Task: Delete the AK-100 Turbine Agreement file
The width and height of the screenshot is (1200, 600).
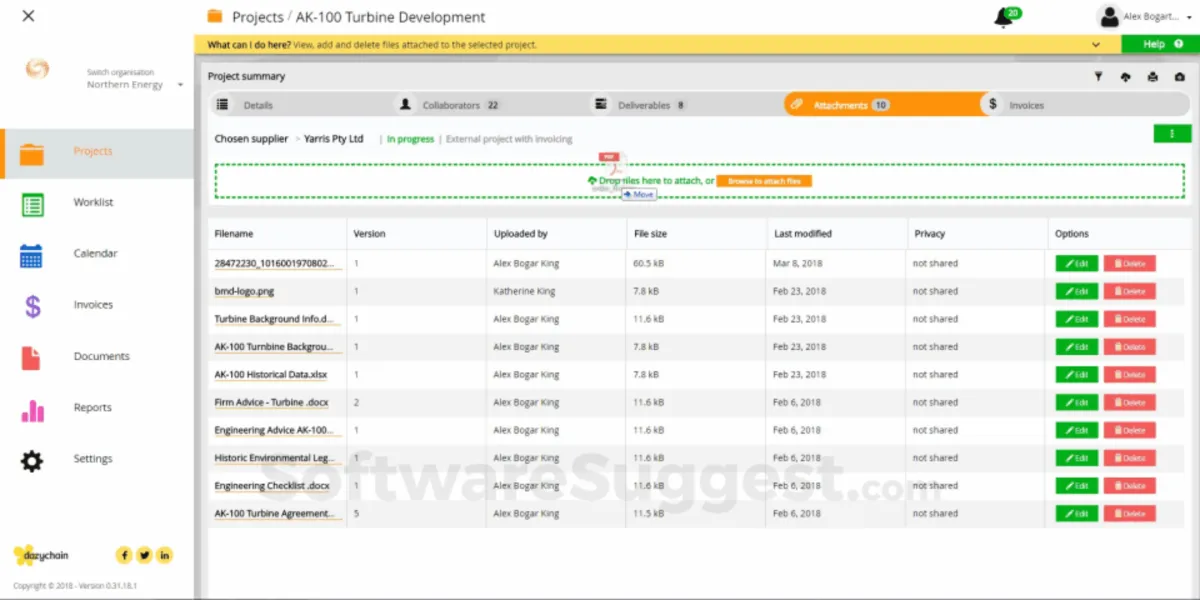Action: [x=1129, y=513]
